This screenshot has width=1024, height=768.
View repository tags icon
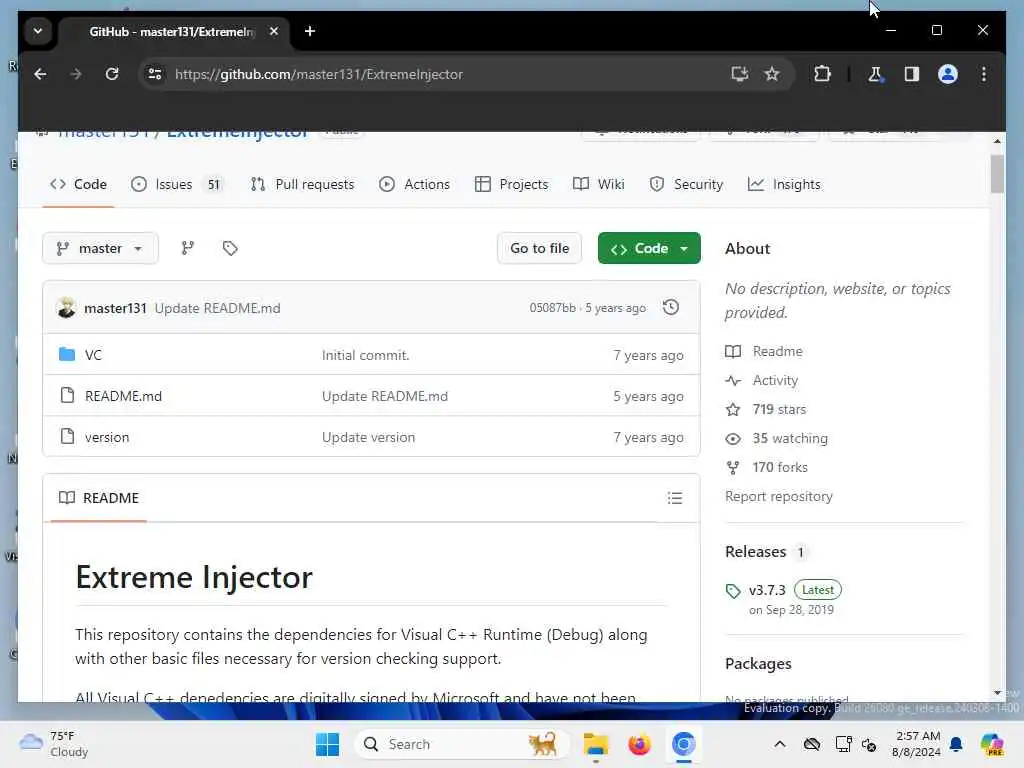(230, 248)
